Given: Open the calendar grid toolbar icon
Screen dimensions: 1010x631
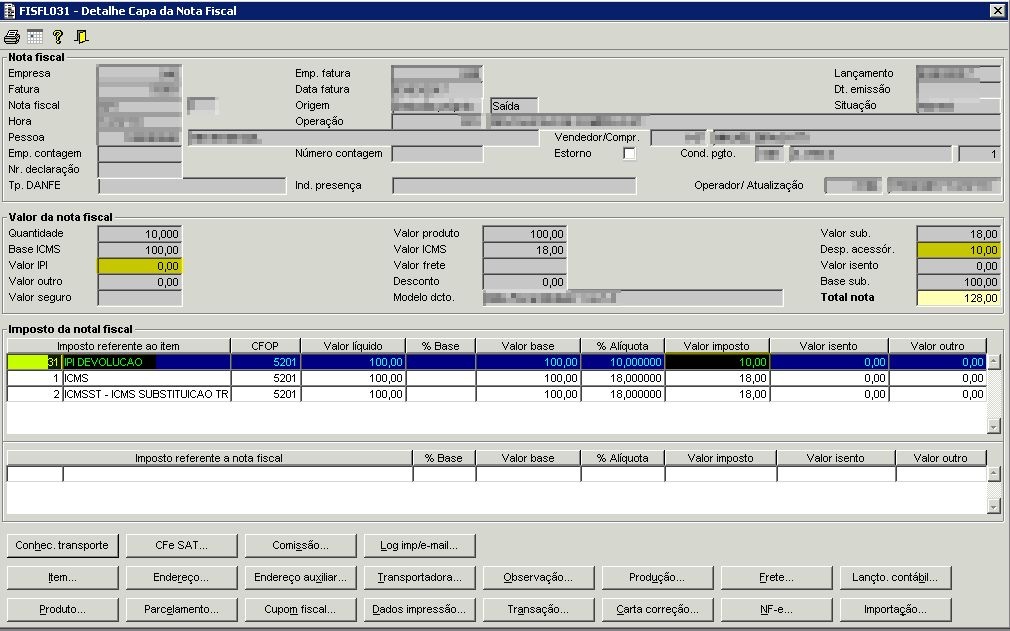Looking at the screenshot, I should click(35, 37).
